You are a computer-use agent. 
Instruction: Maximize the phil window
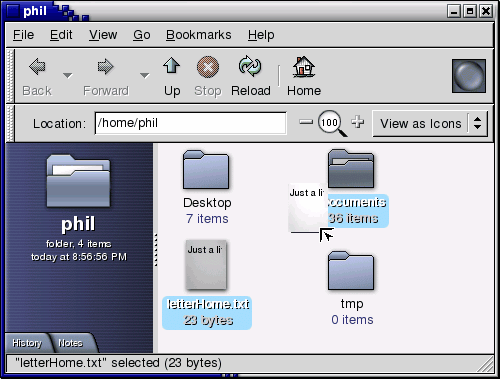470,11
